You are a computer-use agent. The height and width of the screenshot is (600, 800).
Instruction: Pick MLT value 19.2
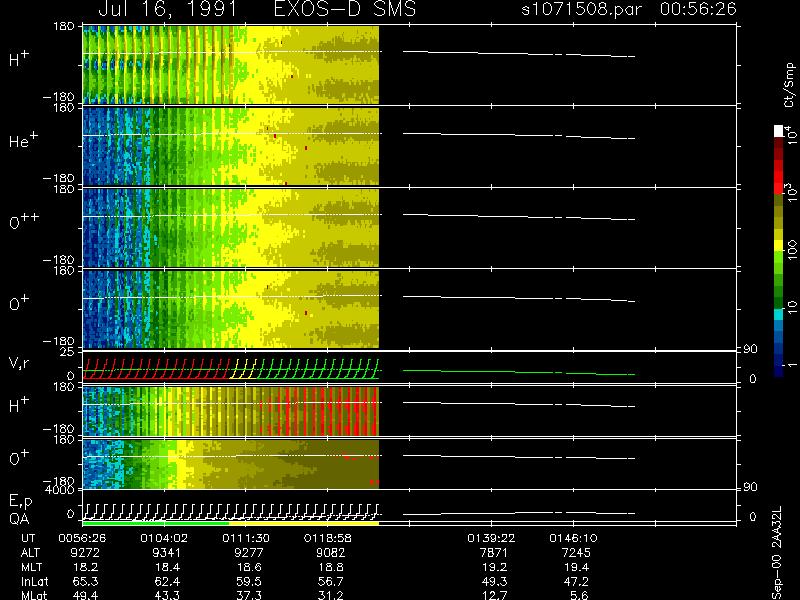click(x=495, y=567)
